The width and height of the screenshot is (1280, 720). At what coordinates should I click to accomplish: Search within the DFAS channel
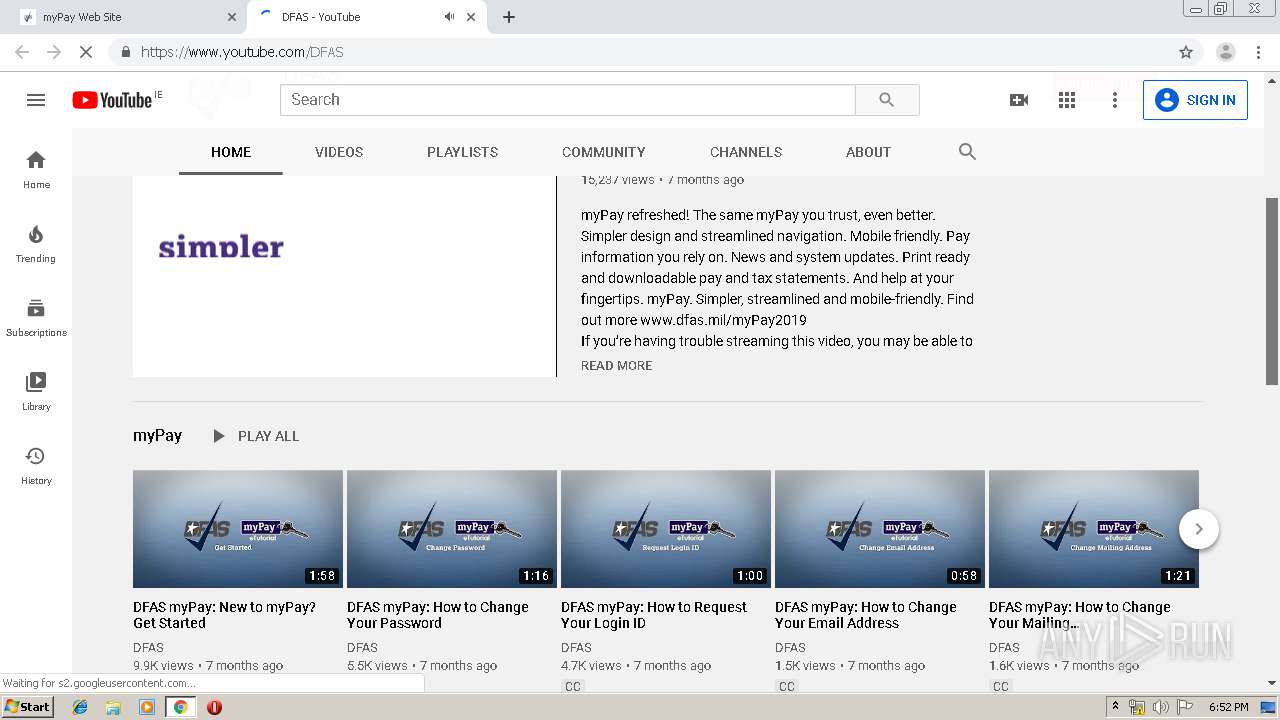point(967,152)
